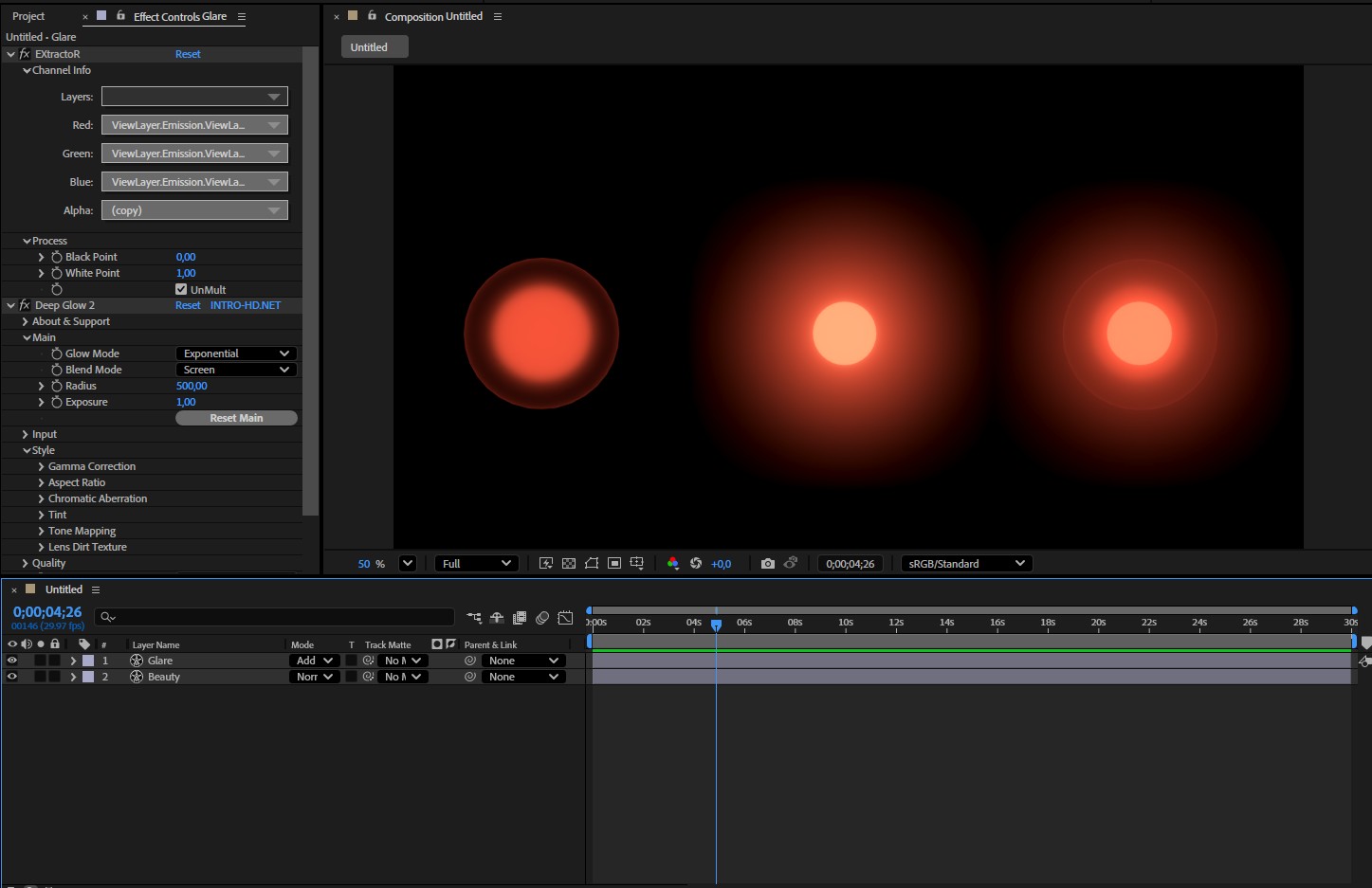Click the Black Point stopwatch icon
This screenshot has width=1372, height=888.
pyautogui.click(x=57, y=257)
